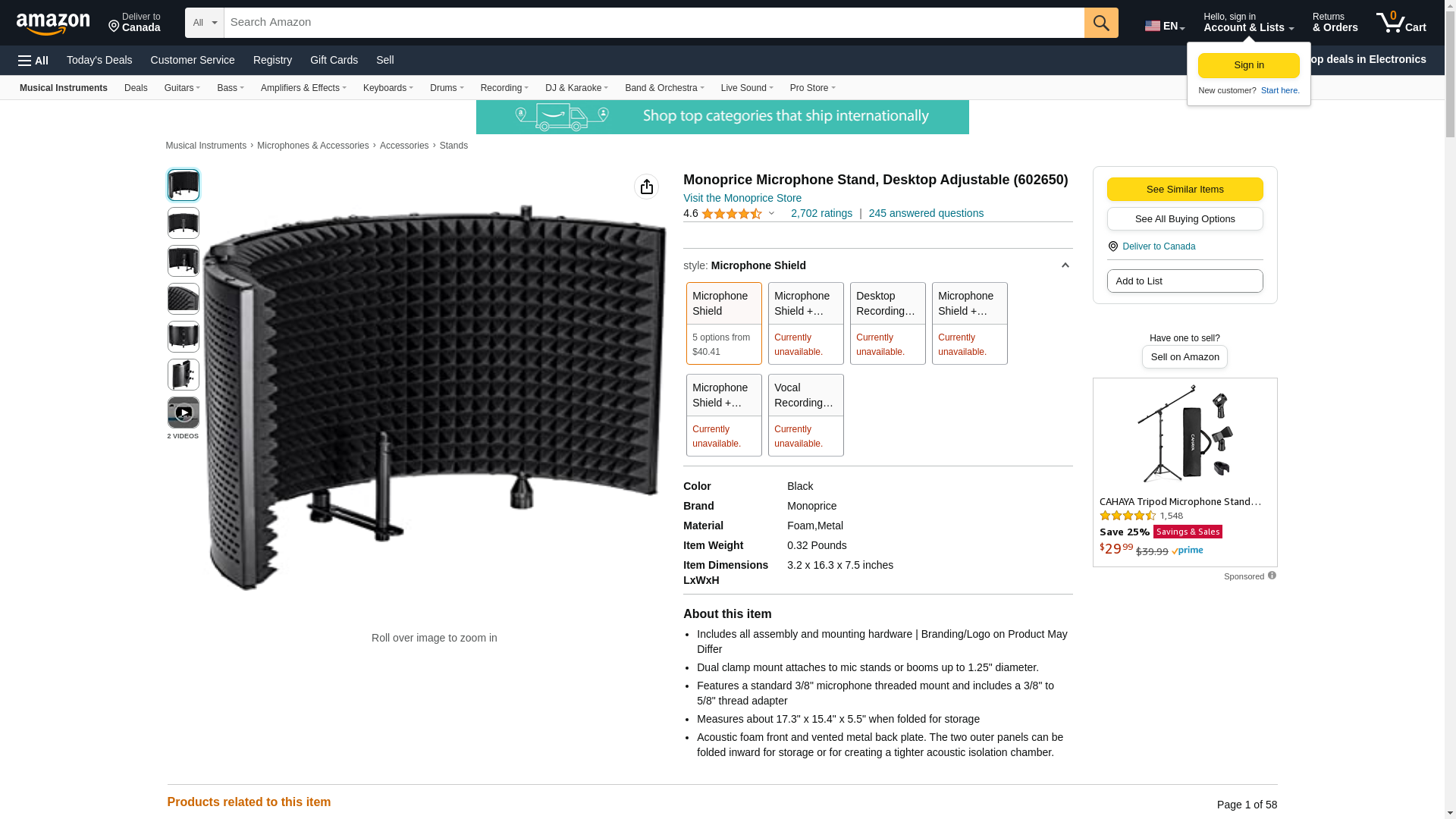Open the DJ & Karaoke menu
Screen dimensions: 1456x819
(x=576, y=88)
